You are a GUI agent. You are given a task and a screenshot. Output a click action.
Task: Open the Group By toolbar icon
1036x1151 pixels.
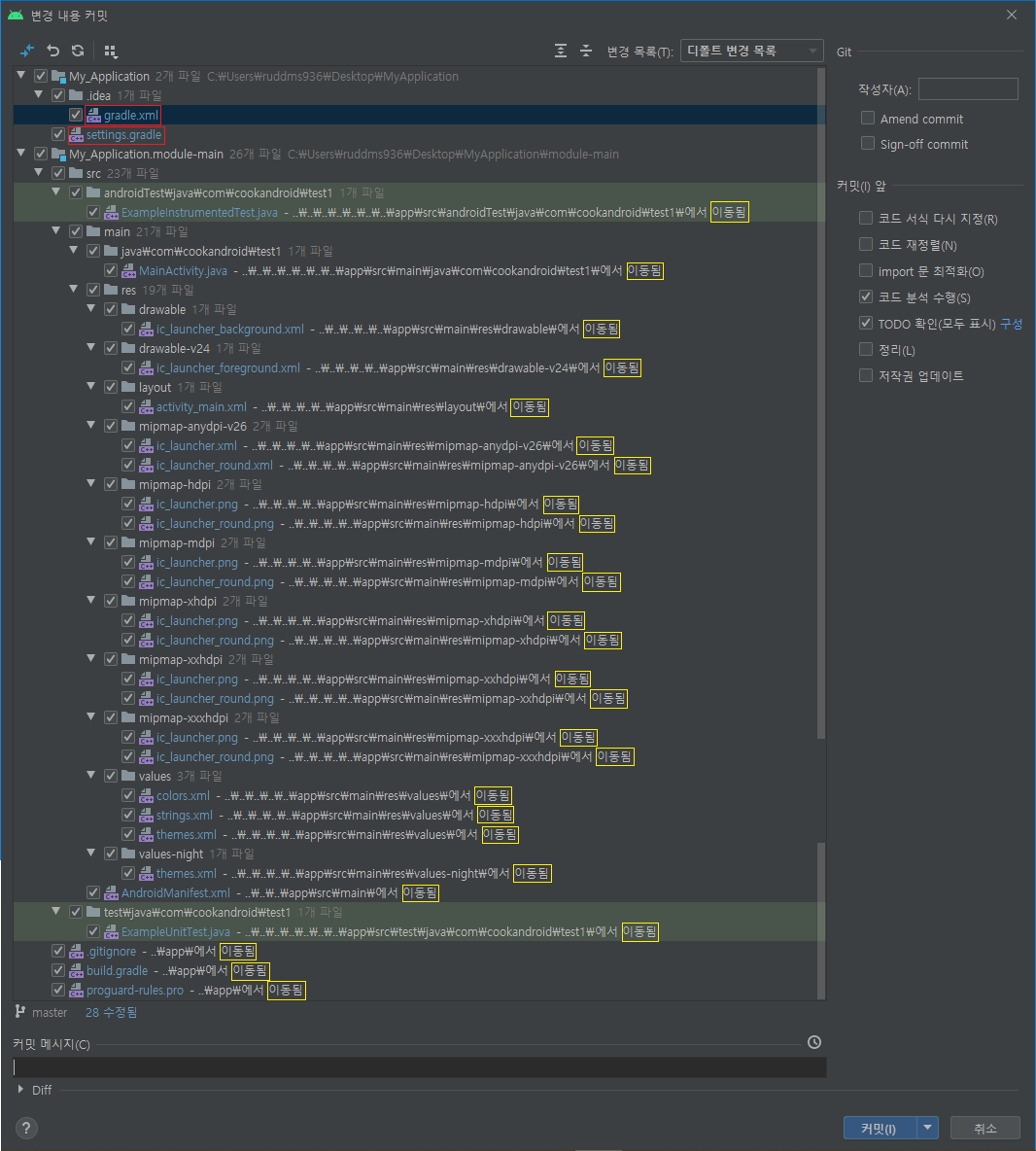click(111, 51)
